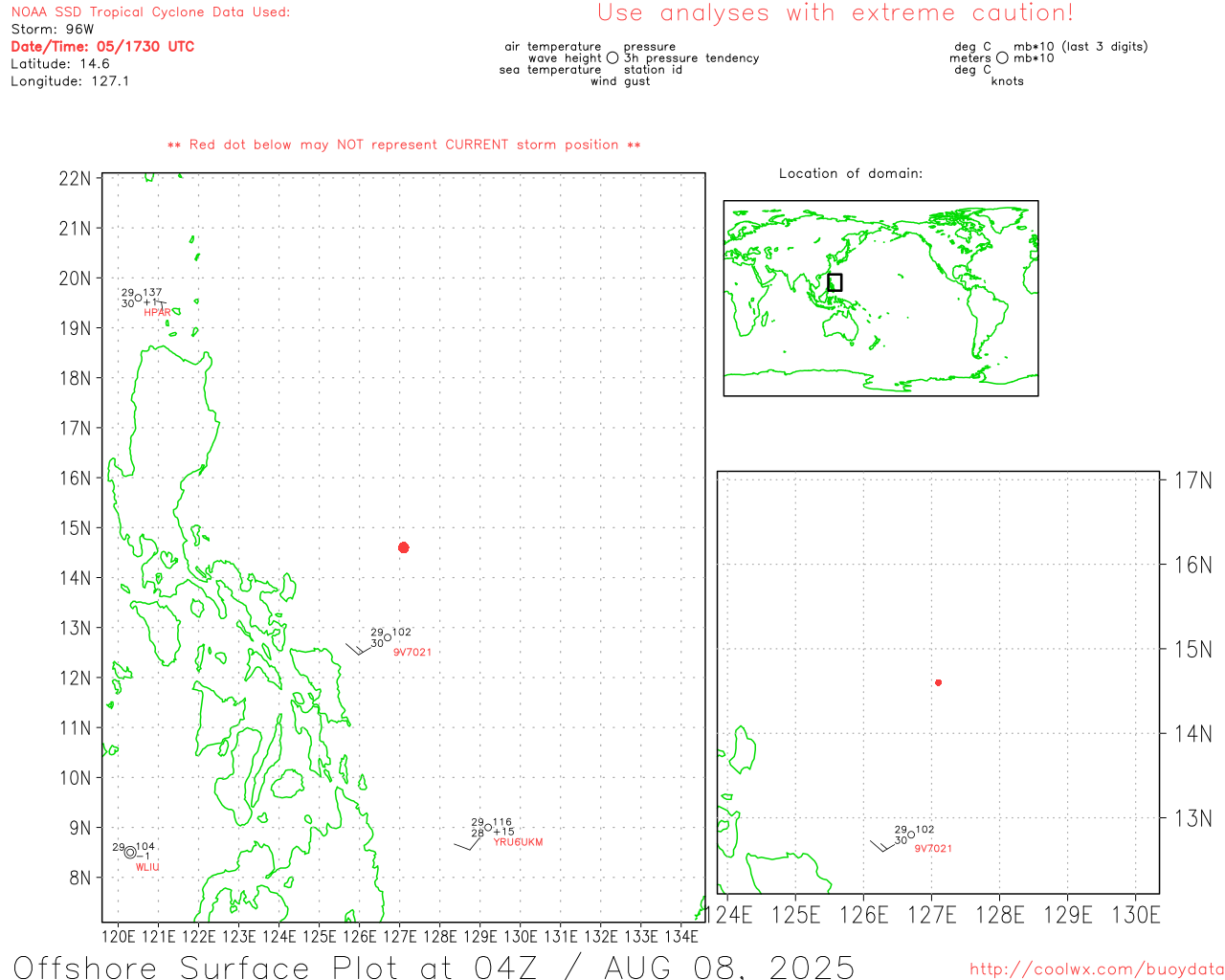This screenshot has height=980, width=1225.
Task: Click the 'Latitude: 14.6' text
Action: tap(60, 64)
